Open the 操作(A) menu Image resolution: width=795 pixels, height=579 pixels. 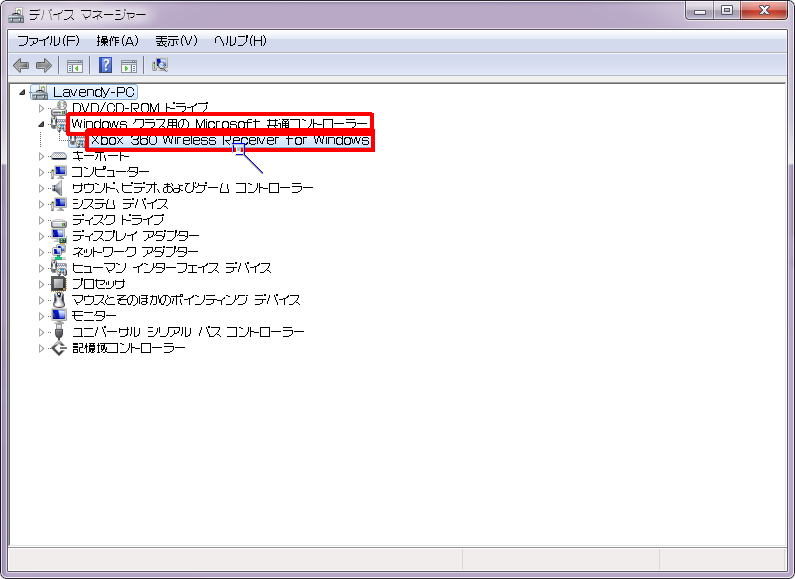tap(118, 41)
